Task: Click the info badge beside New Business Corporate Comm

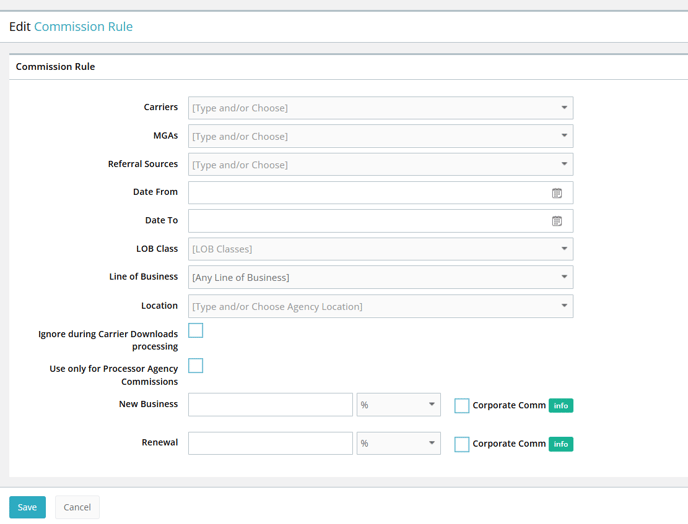Action: click(x=561, y=406)
